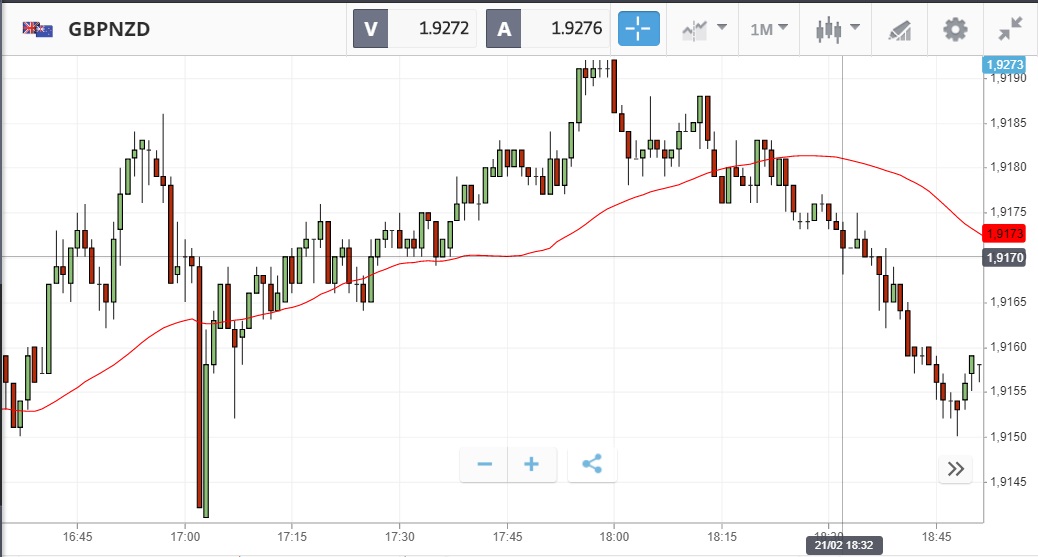Zoom in chart with plus button

click(532, 464)
